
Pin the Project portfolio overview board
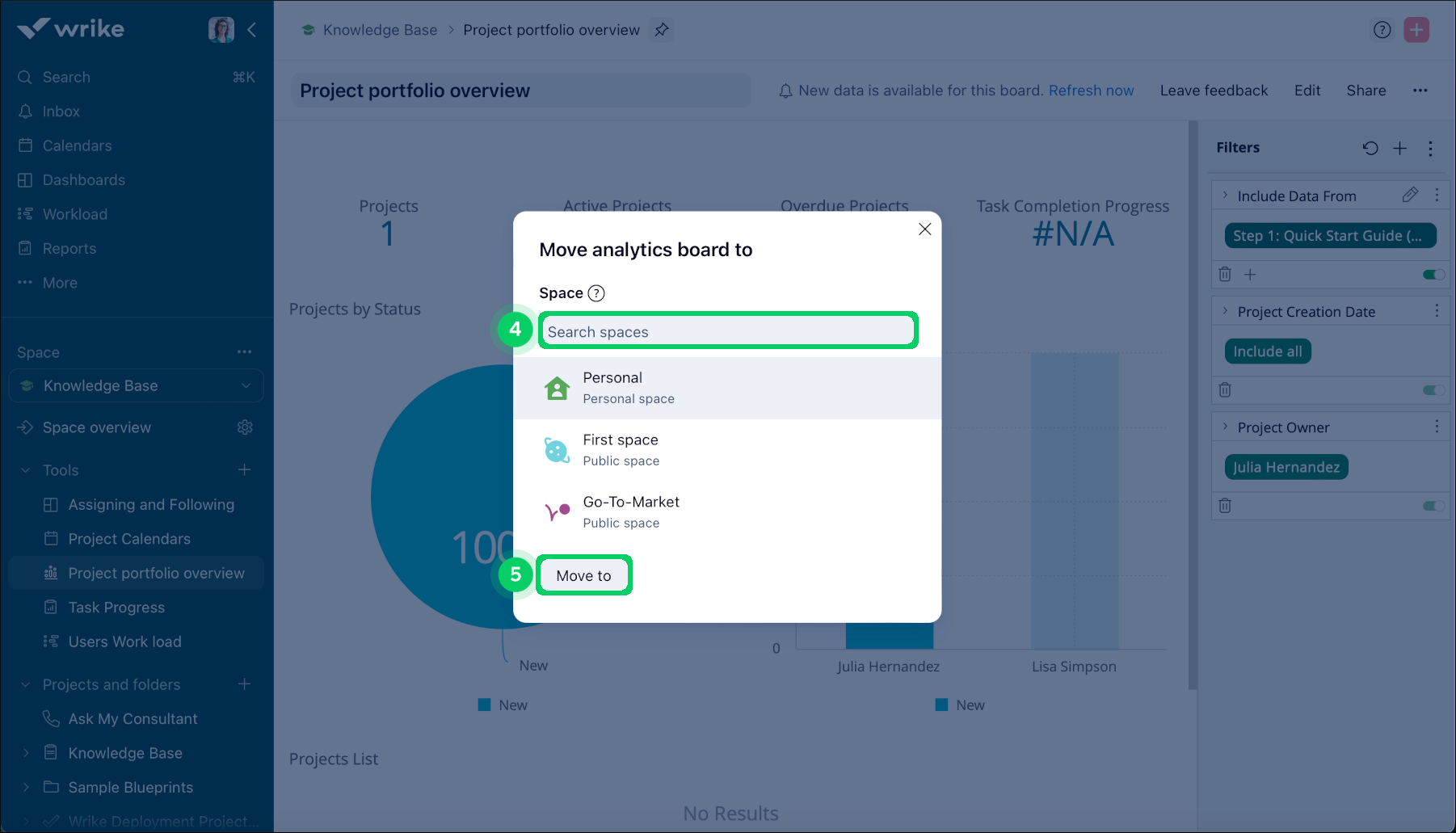(662, 29)
